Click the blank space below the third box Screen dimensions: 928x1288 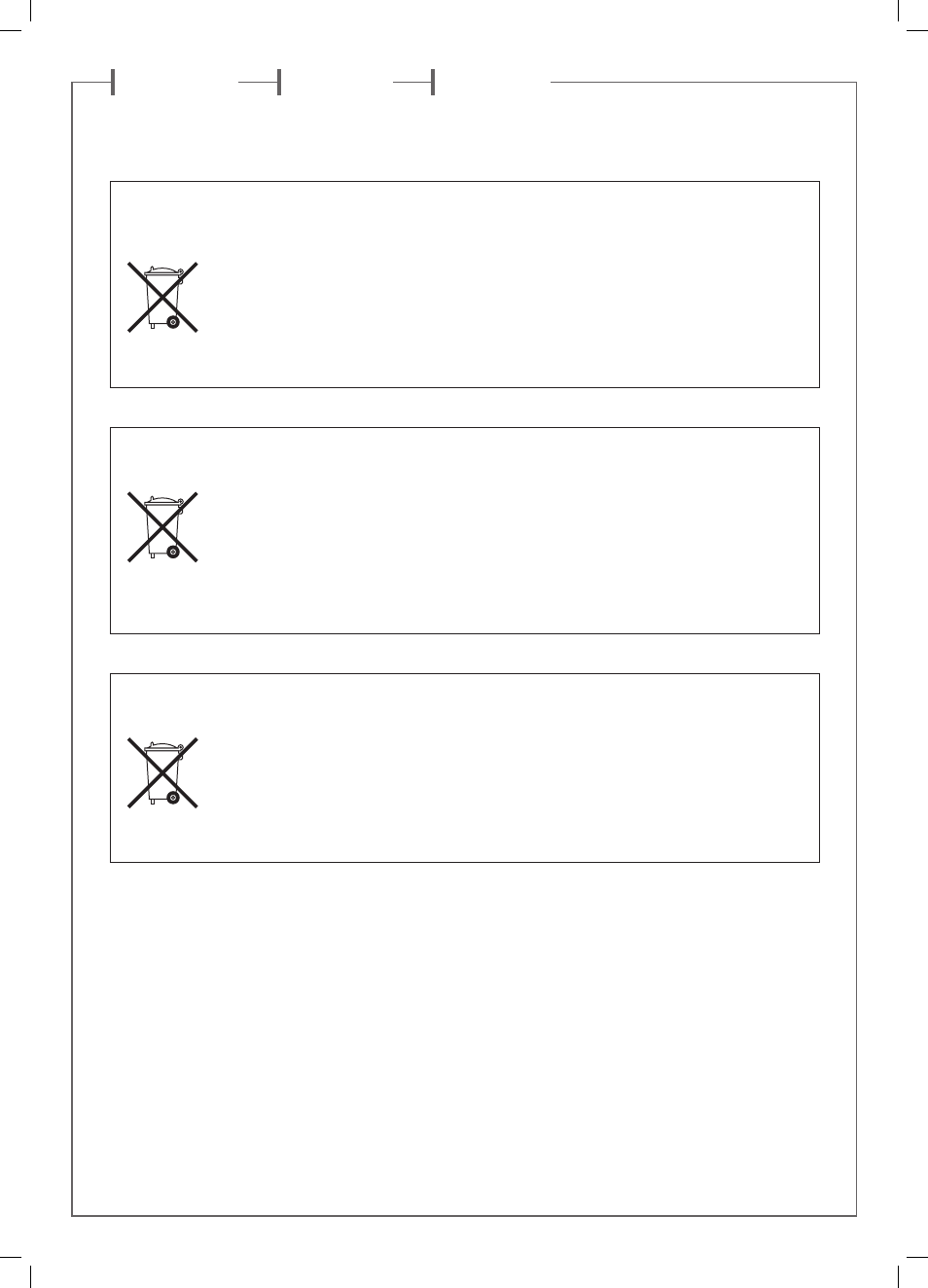pos(464,1036)
